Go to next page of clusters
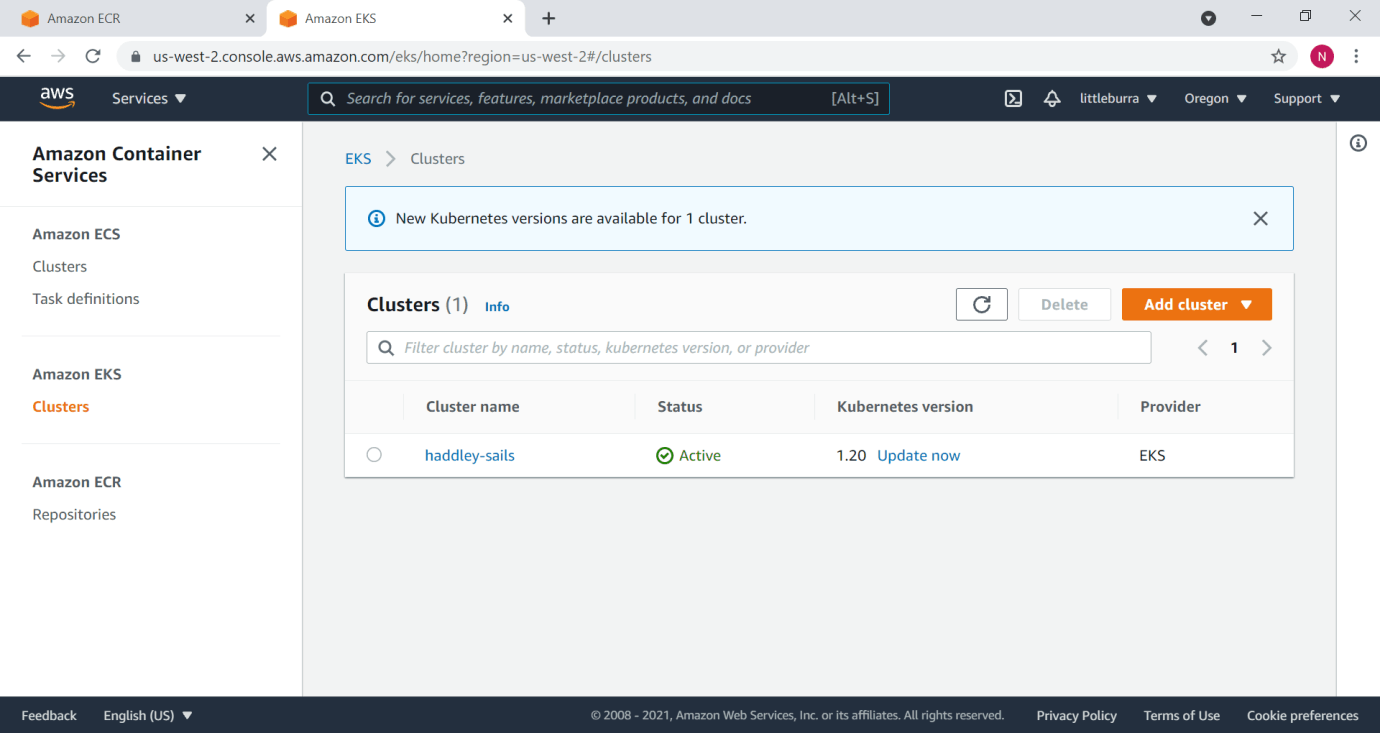The image size is (1380, 733). [x=1266, y=348]
